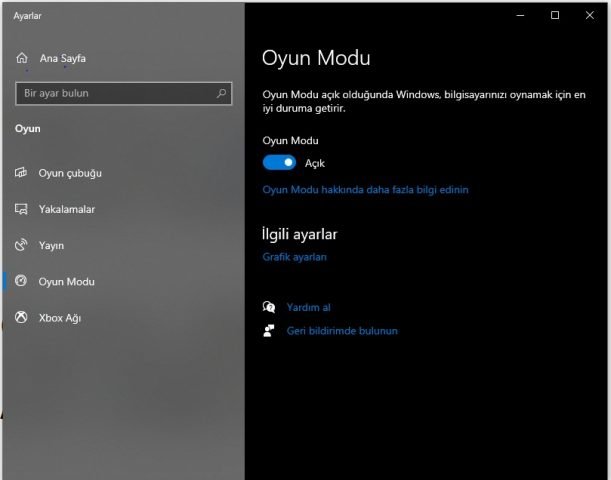The image size is (611, 480).
Task: Close the Ayarlar window
Action: 590,15
